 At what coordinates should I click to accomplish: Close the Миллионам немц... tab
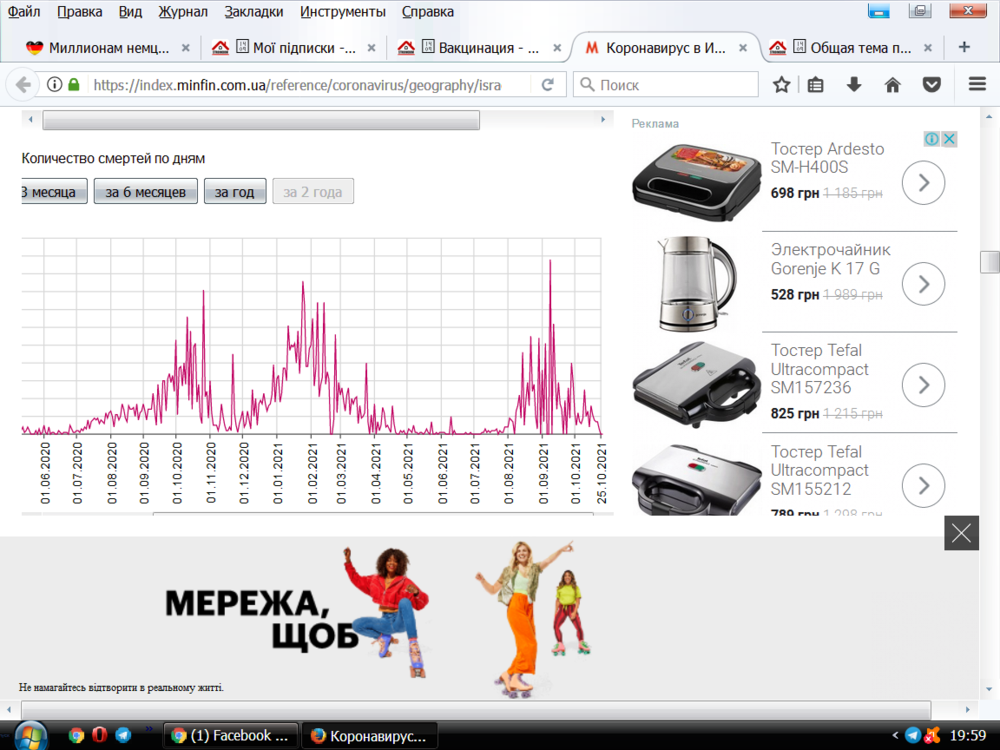coord(186,48)
